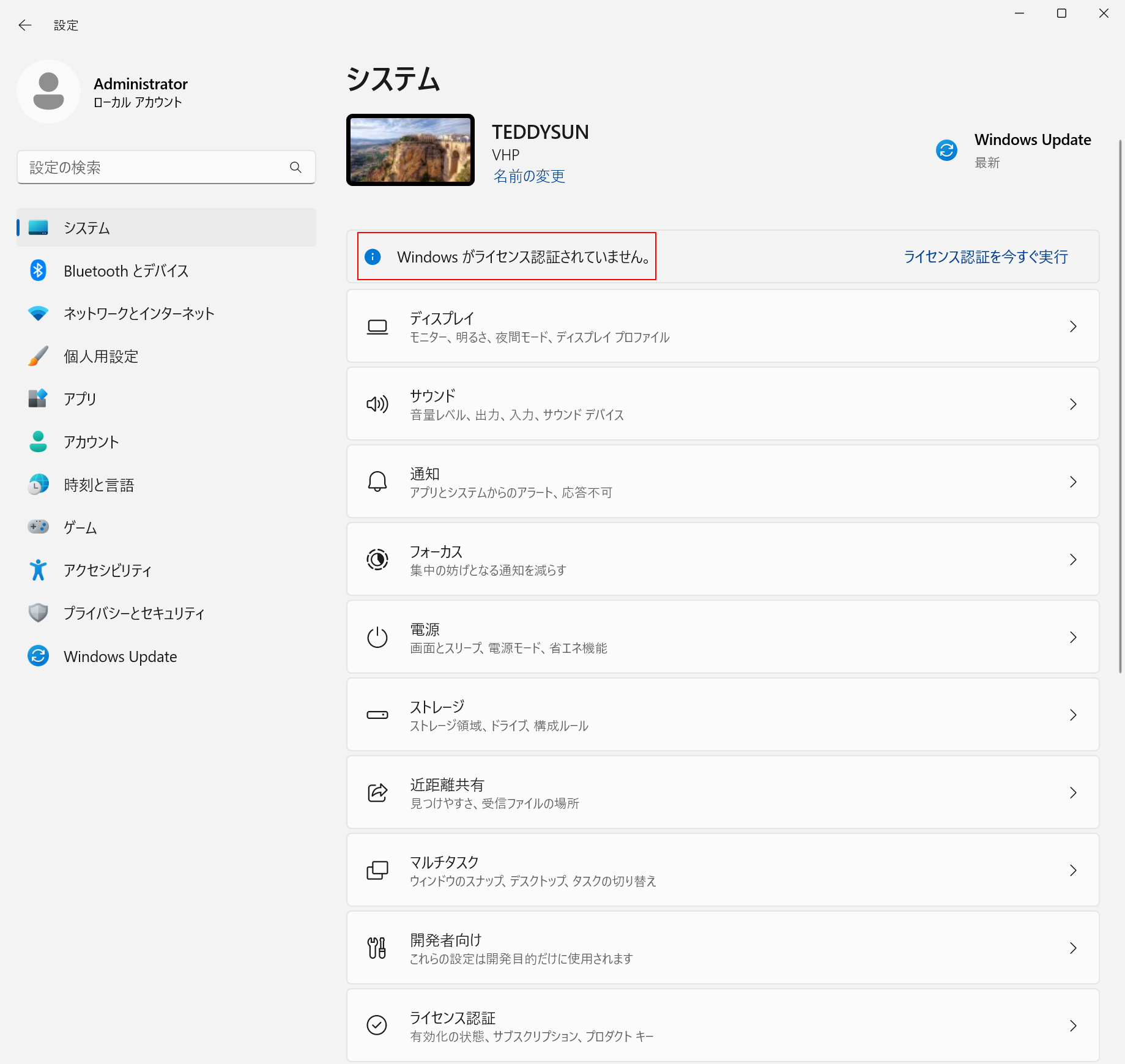Click the フォーカス icon
The image size is (1125, 1064).
point(377,560)
